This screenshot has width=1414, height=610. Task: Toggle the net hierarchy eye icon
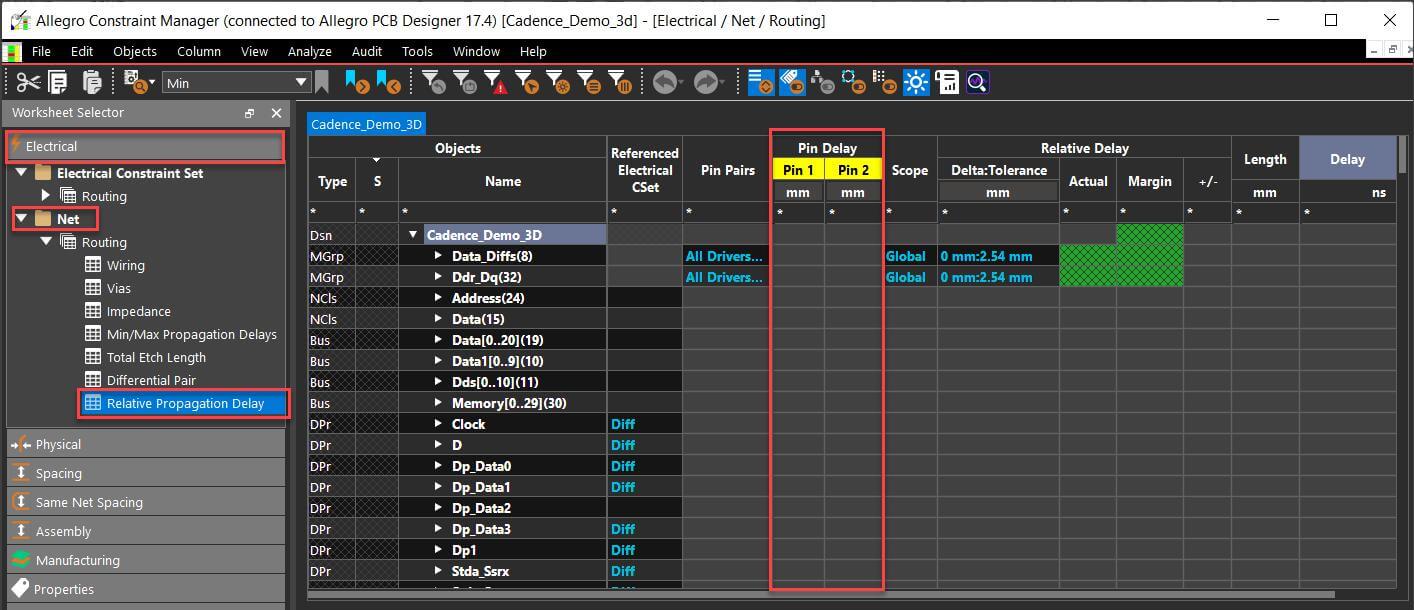pos(823,82)
